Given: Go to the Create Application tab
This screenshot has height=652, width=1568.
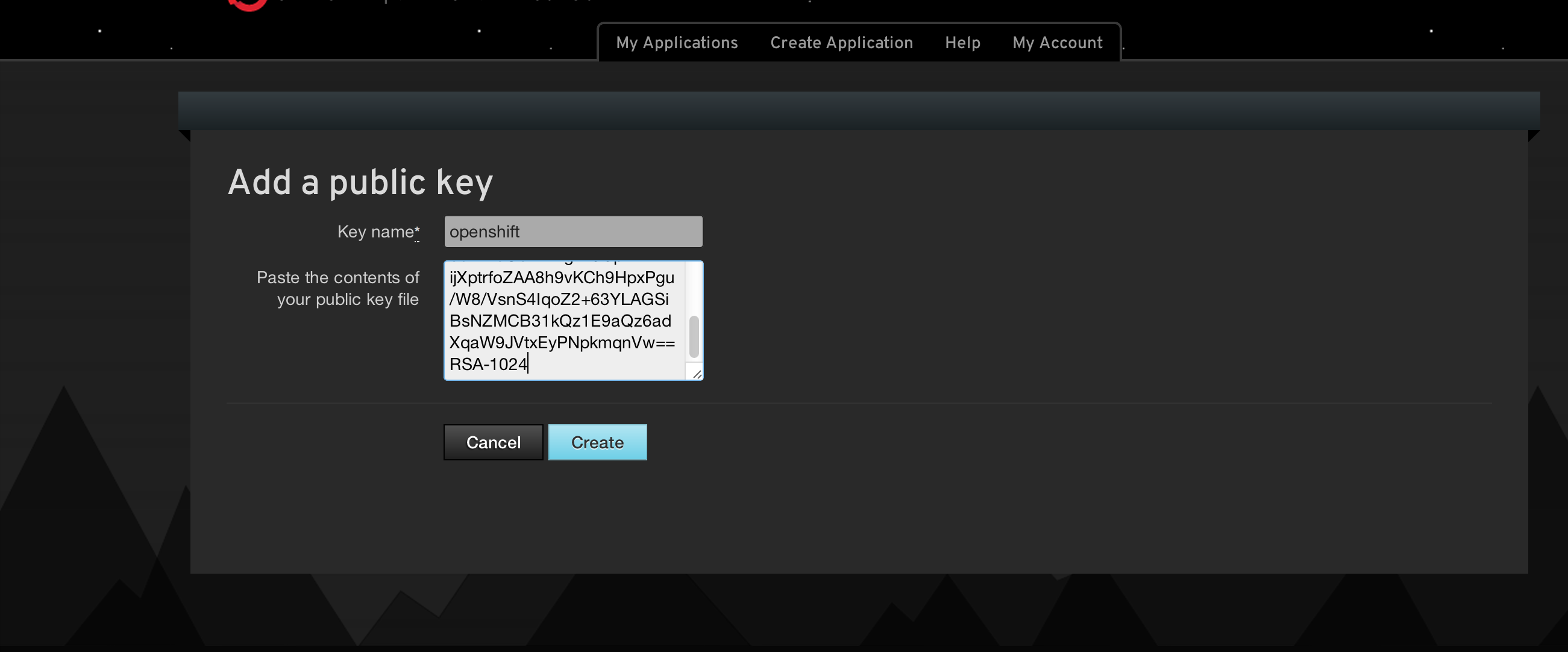Looking at the screenshot, I should [841, 43].
